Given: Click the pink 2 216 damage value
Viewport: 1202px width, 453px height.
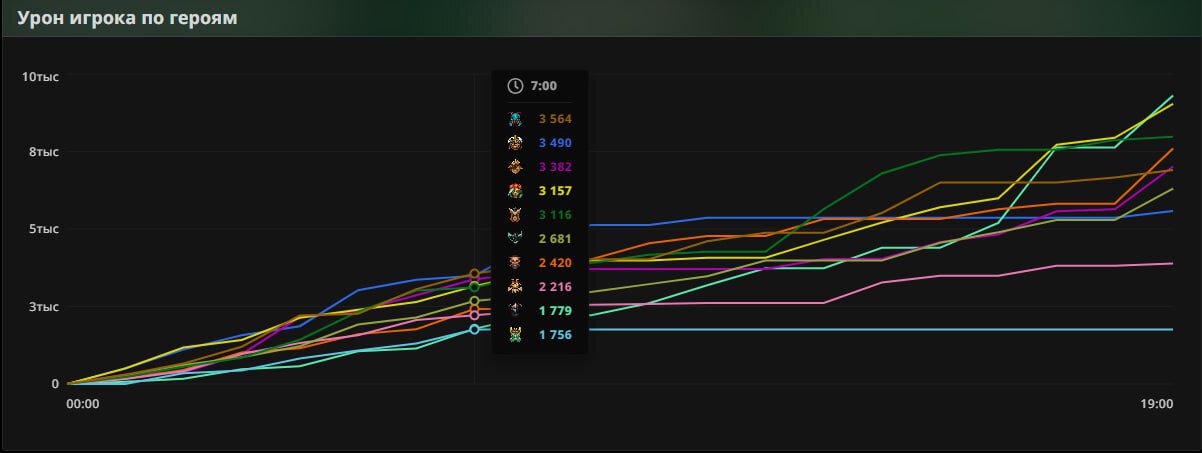Looking at the screenshot, I should point(555,287).
